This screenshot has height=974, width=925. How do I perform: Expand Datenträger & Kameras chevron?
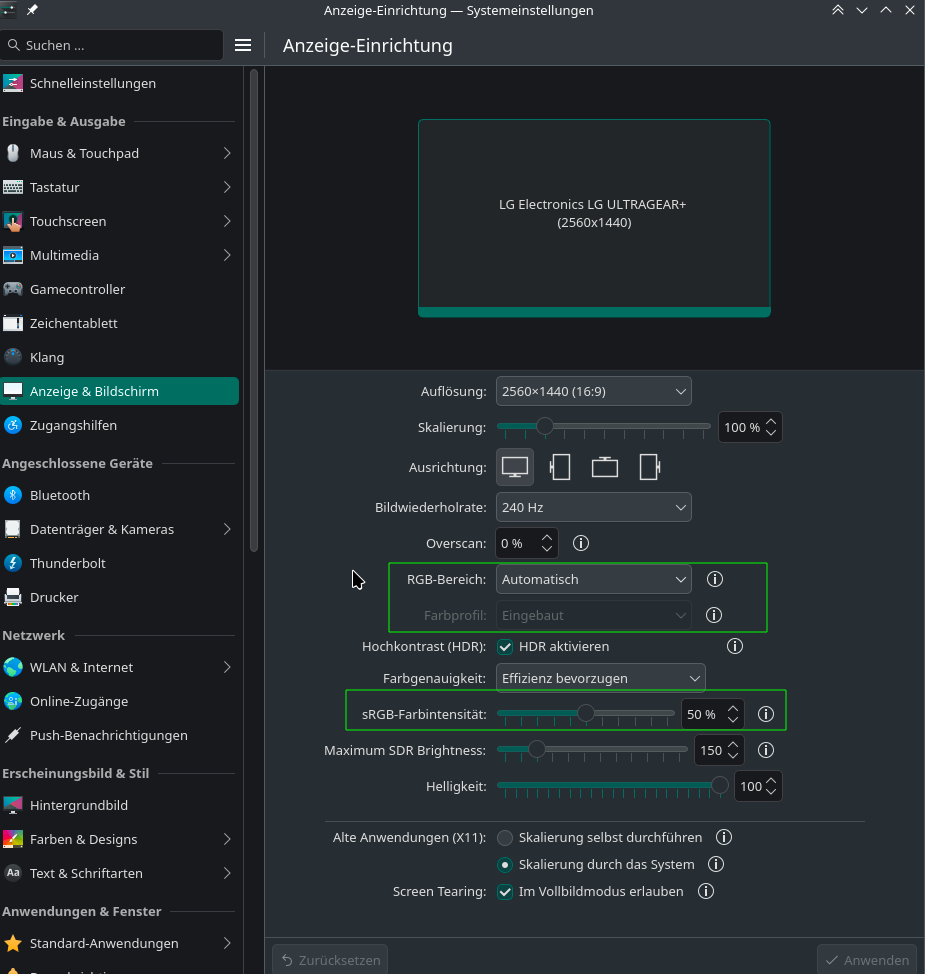pos(227,529)
